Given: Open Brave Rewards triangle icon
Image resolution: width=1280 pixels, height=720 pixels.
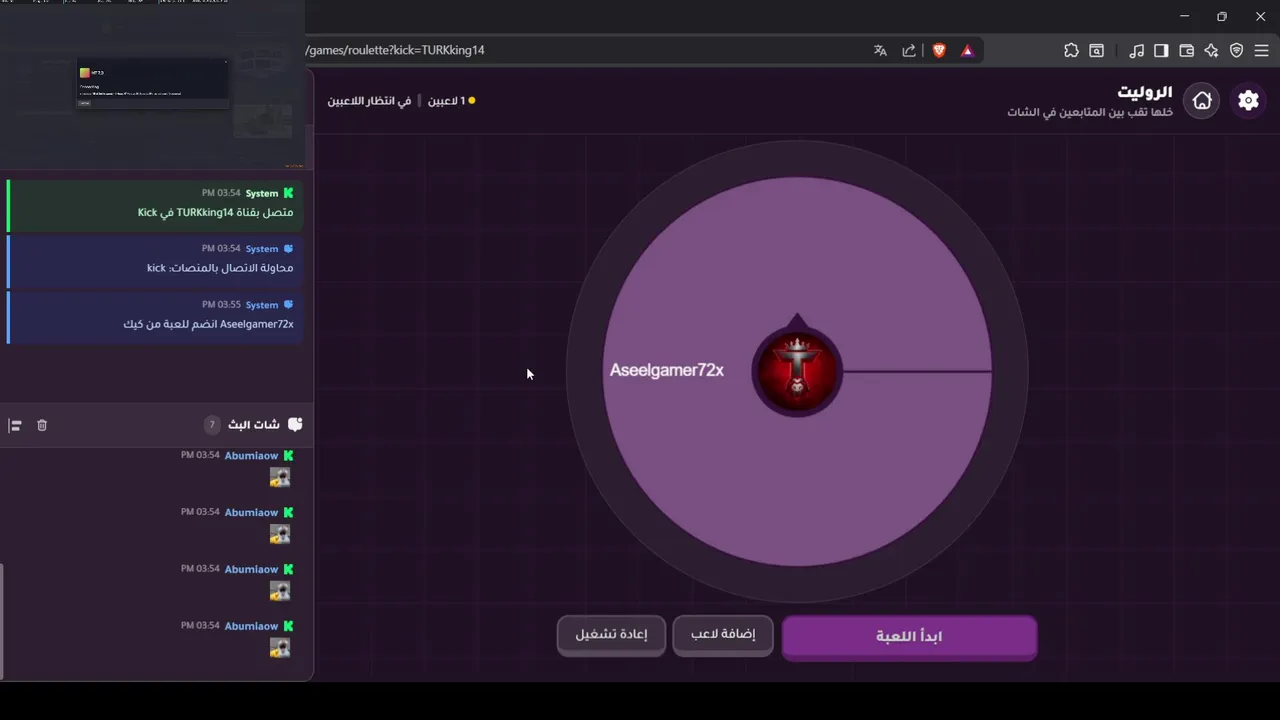Looking at the screenshot, I should [967, 50].
